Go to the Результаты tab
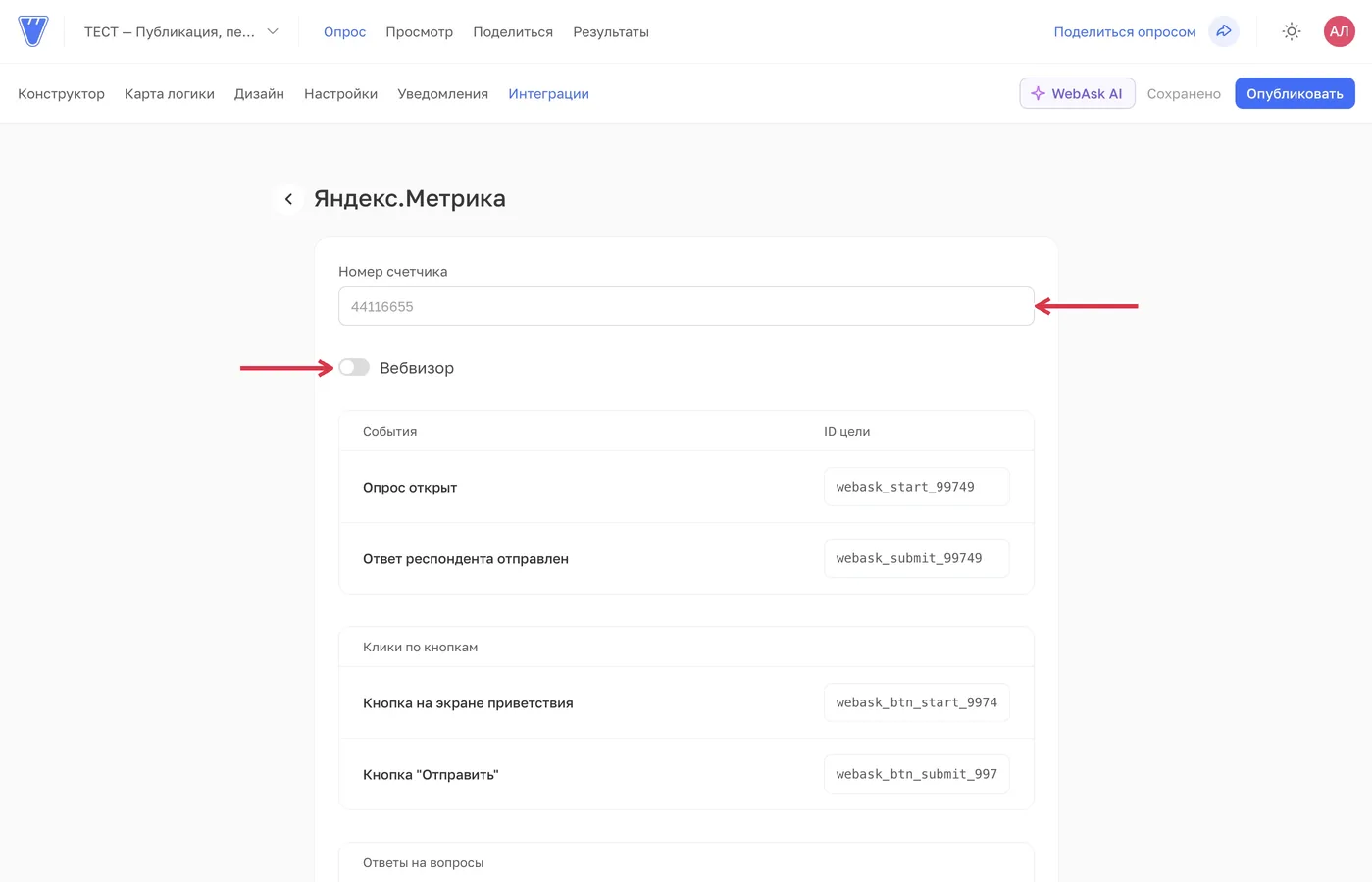The width and height of the screenshot is (1372, 882). (611, 32)
